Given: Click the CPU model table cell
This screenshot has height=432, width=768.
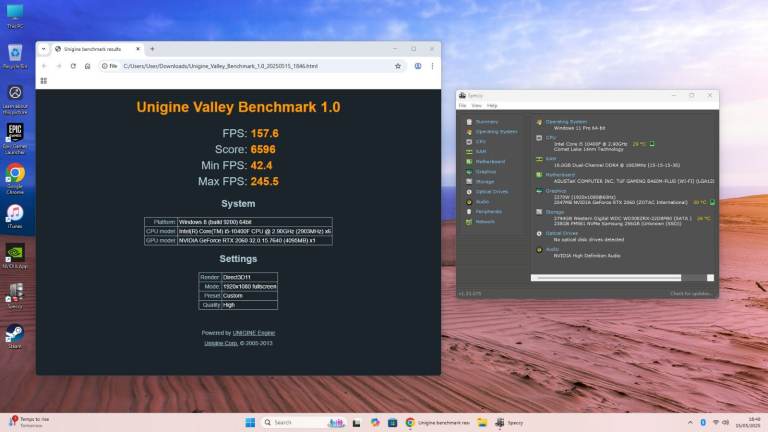Looking at the screenshot, I should coord(255,231).
